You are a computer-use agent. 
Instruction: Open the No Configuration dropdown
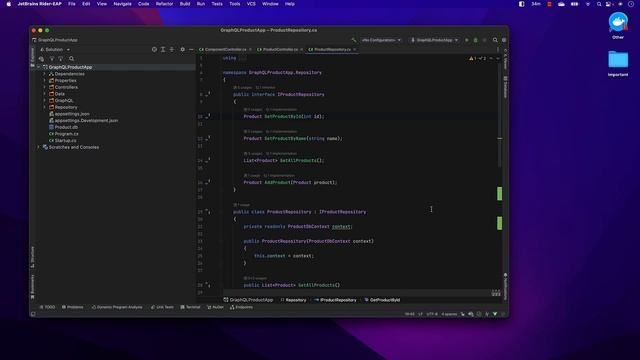click(381, 40)
